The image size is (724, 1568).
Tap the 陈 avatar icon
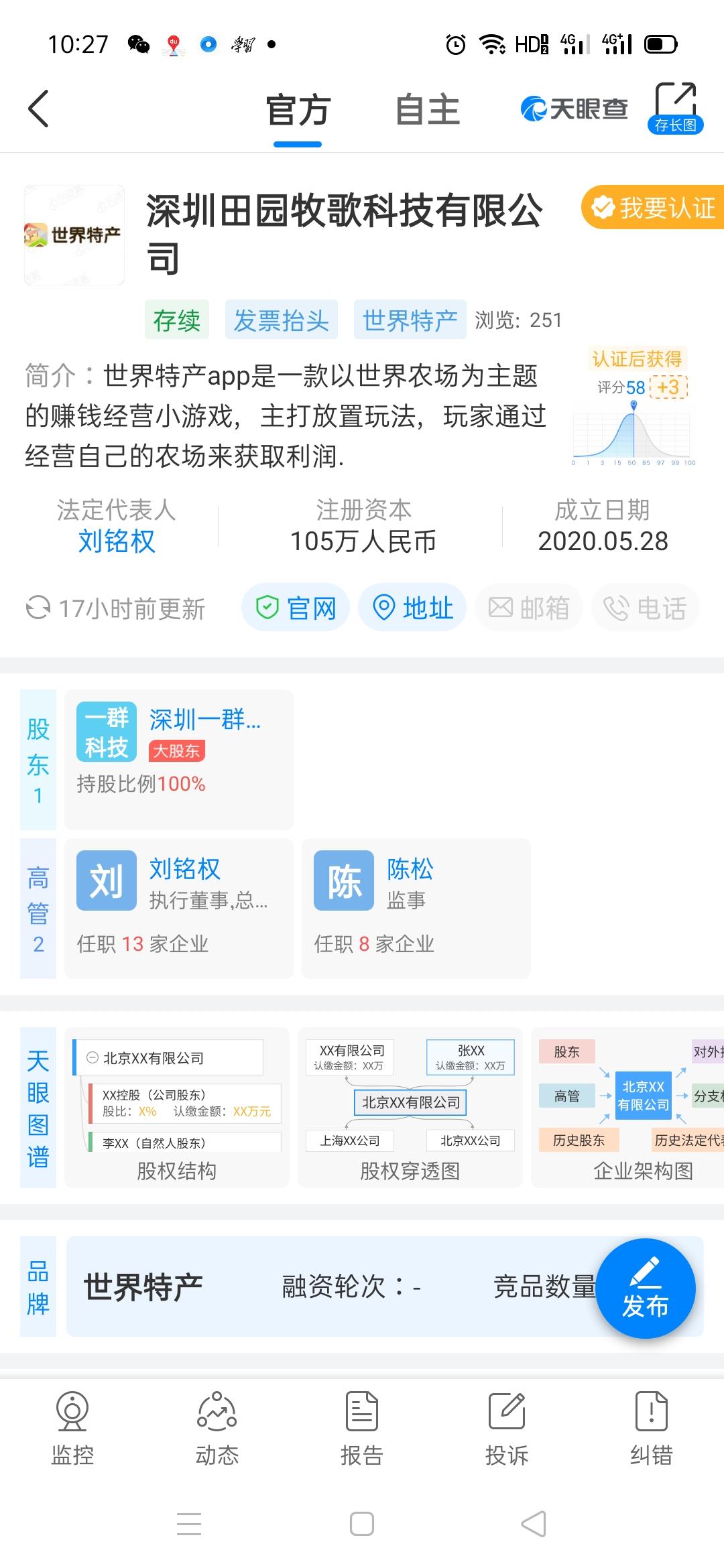[x=344, y=880]
